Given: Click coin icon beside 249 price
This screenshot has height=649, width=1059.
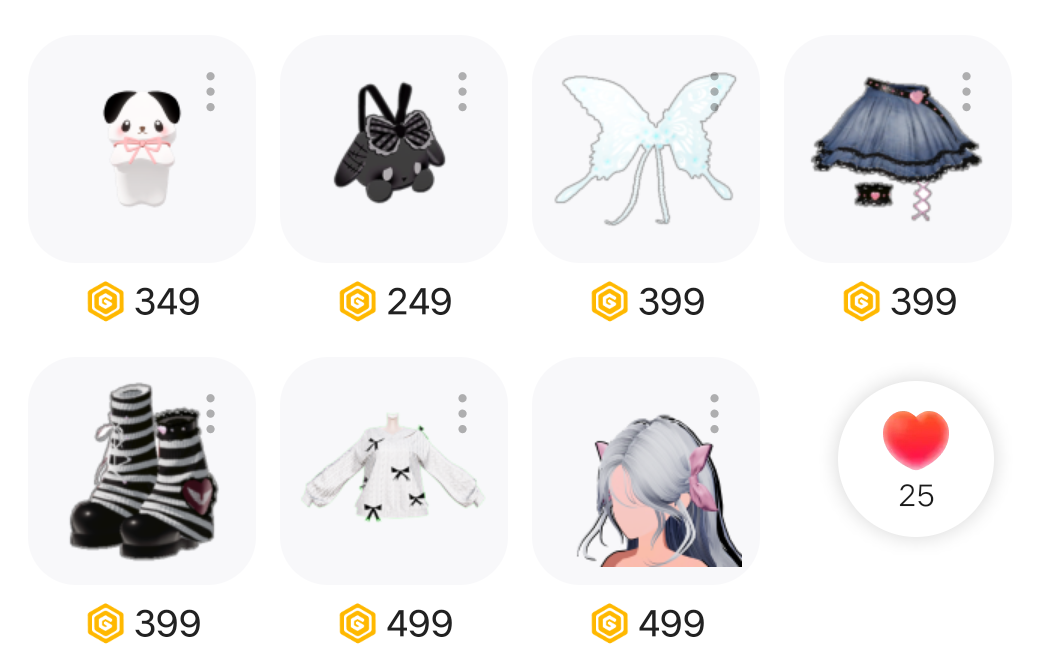Looking at the screenshot, I should 357,301.
